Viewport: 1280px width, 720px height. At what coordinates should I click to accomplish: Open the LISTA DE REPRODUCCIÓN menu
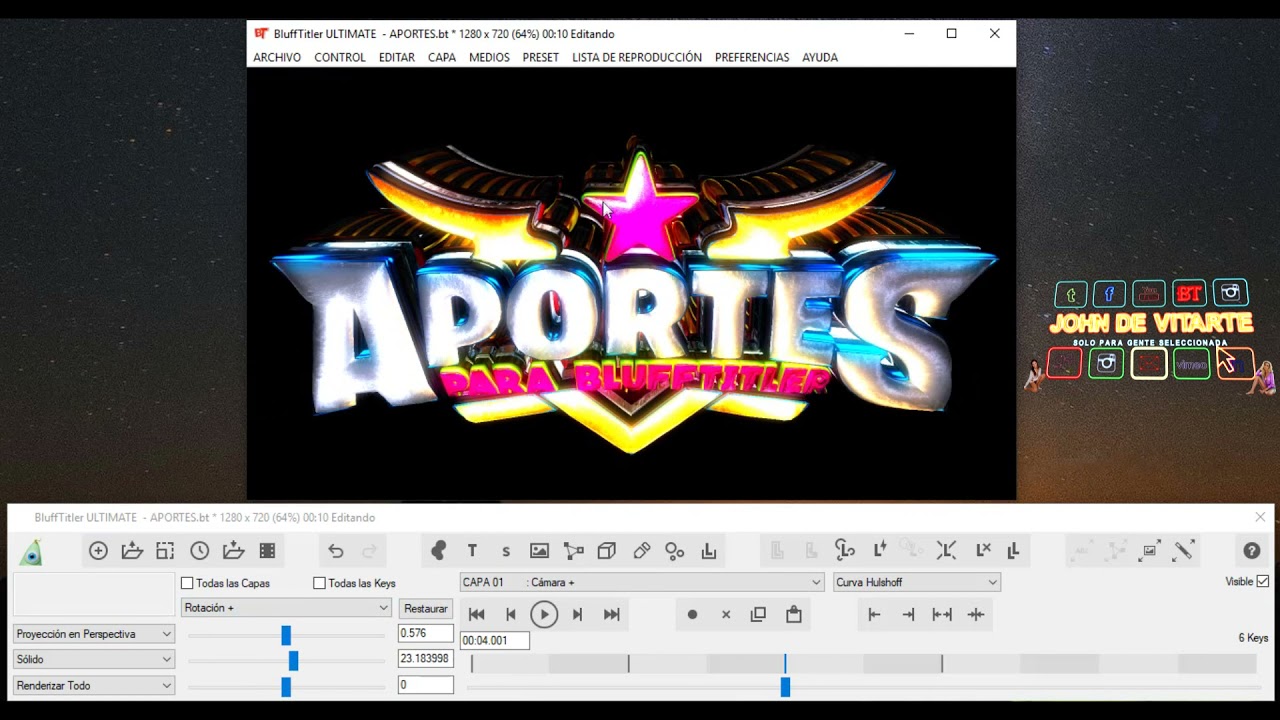pyautogui.click(x=637, y=58)
